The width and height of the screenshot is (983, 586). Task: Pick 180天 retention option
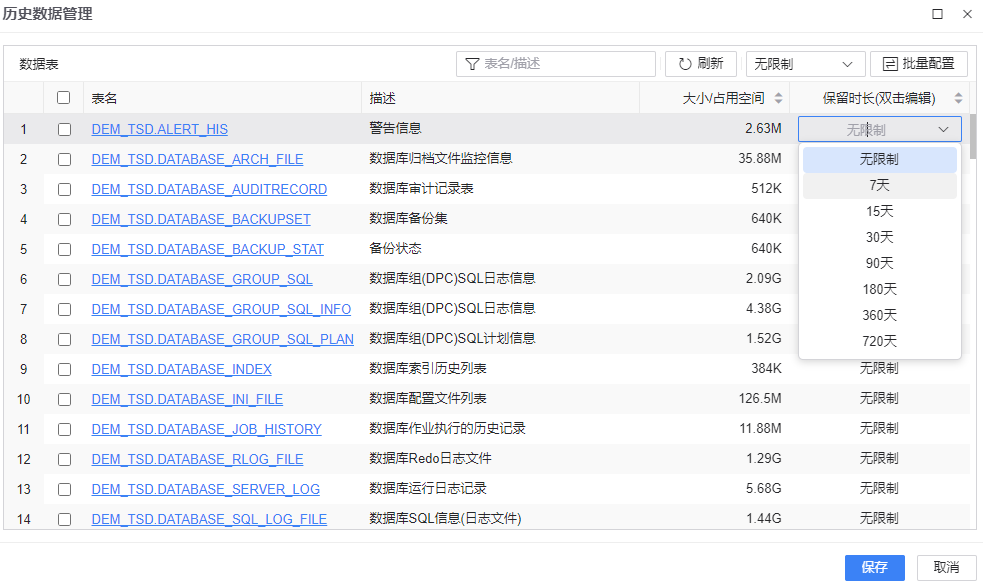pos(880,290)
